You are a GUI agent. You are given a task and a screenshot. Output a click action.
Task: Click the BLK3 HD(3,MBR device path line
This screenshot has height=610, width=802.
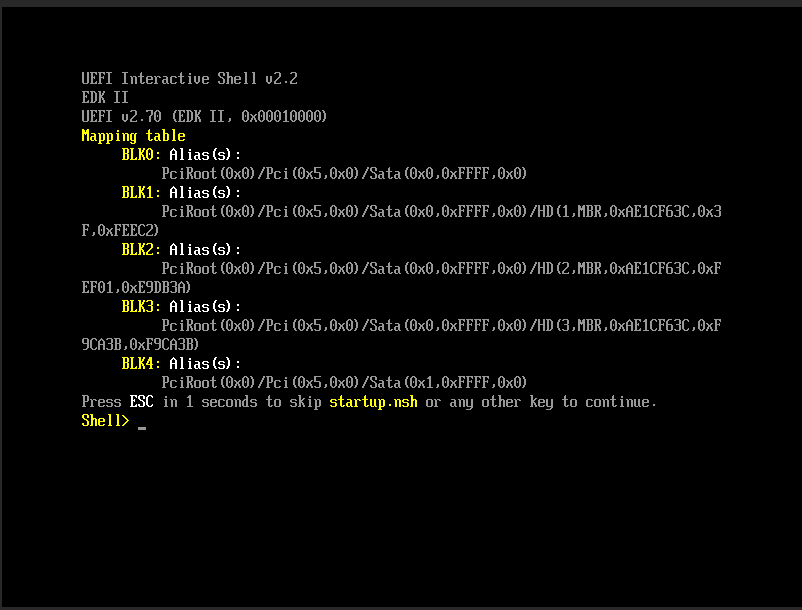(x=441, y=326)
